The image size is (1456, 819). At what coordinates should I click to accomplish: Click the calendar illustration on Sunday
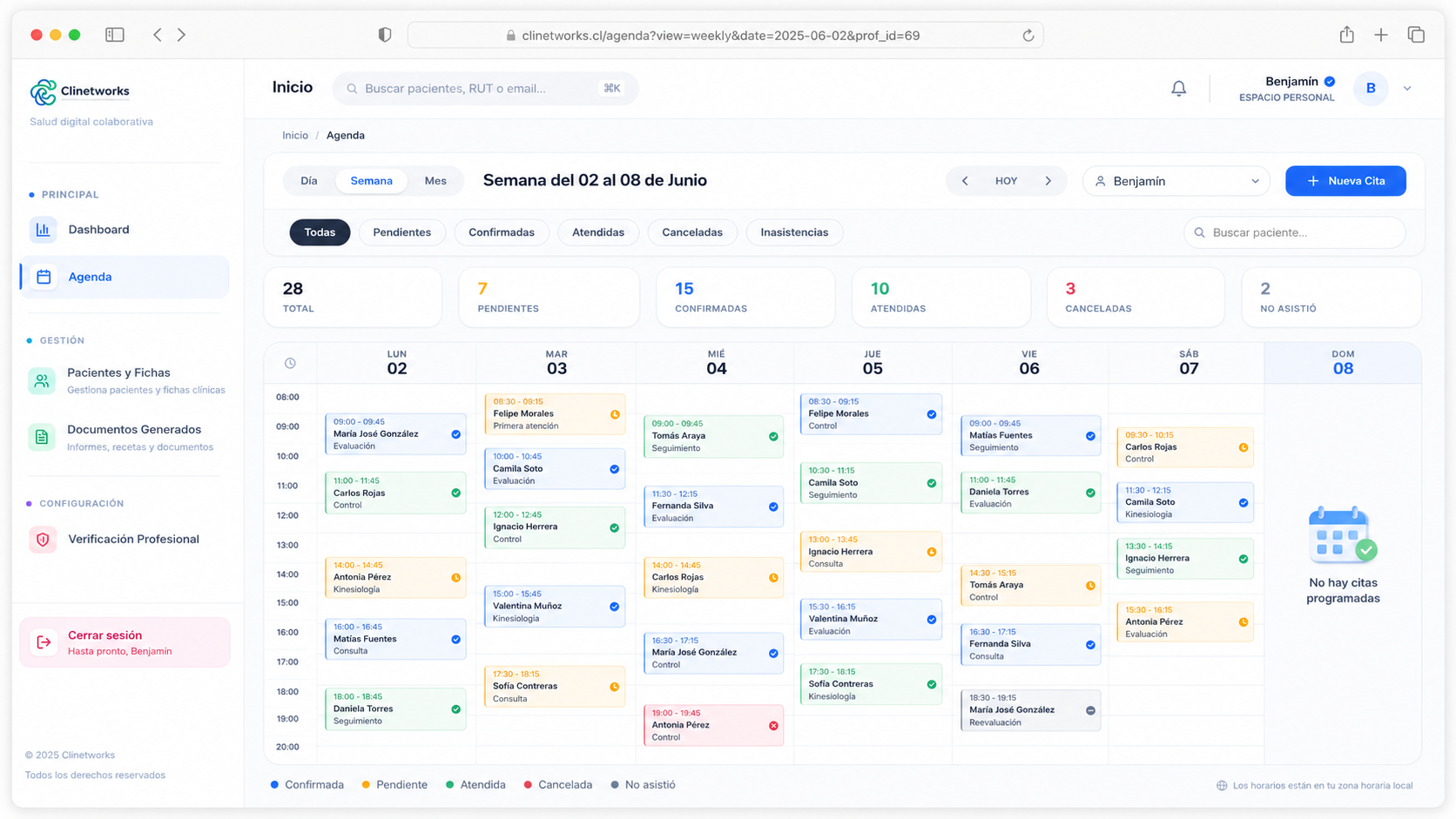1342,535
